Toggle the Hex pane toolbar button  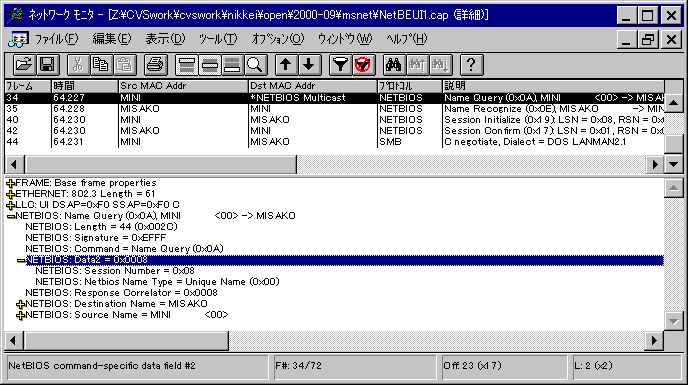click(232, 65)
